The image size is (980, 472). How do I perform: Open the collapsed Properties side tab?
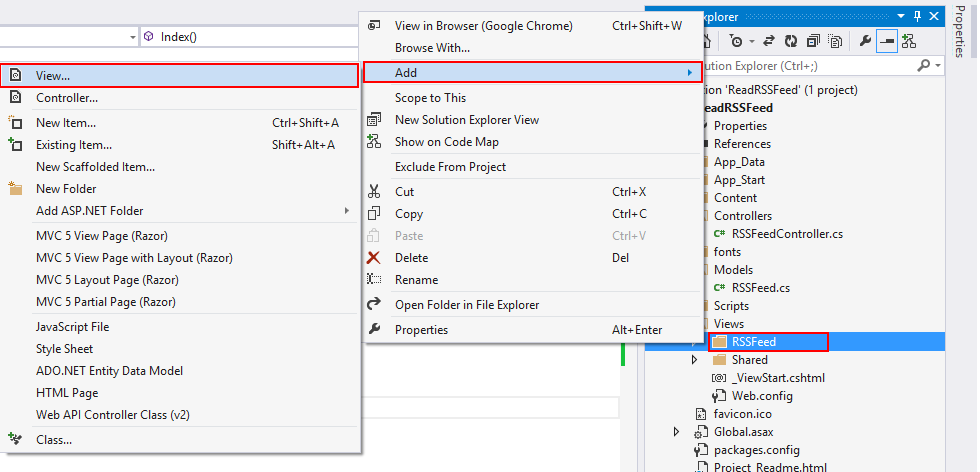pos(958,31)
